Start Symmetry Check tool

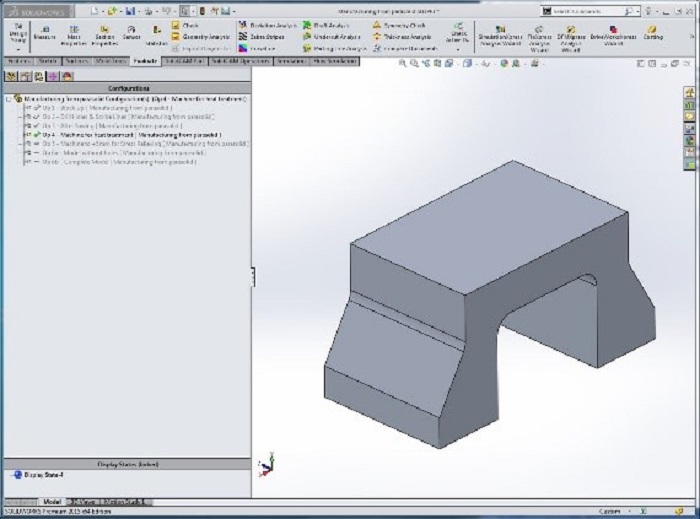[398, 24]
